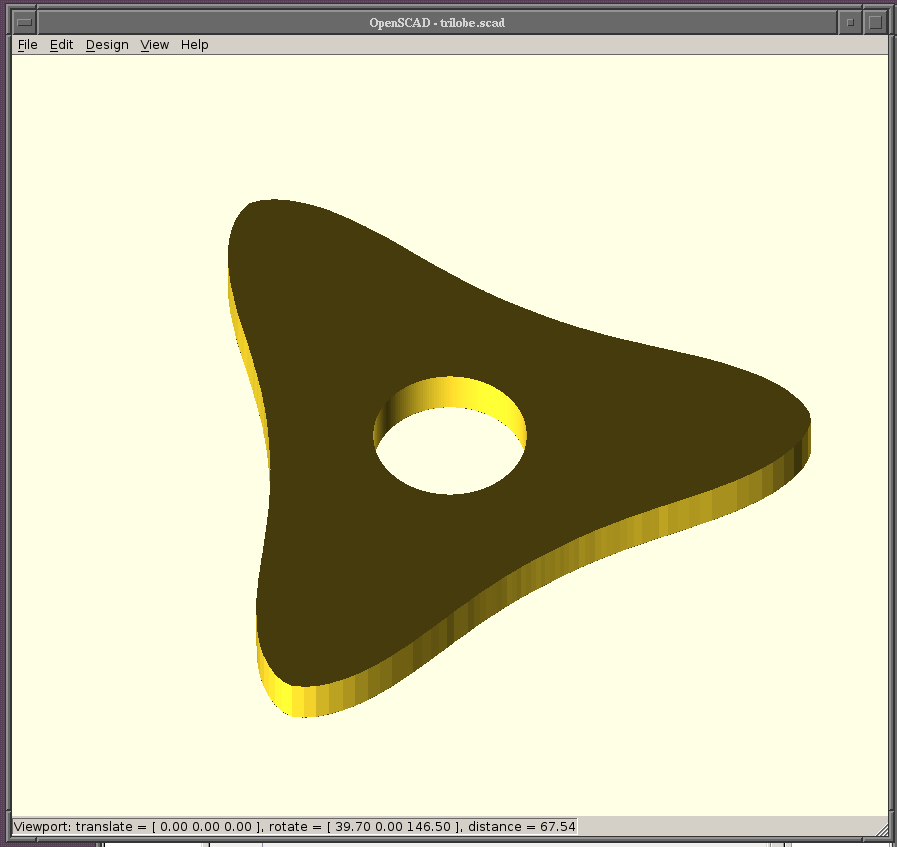Screen dimensions: 897x847
Task: Click the OpenSCAD - trilobe.scad title bar
Action: click(x=437, y=22)
